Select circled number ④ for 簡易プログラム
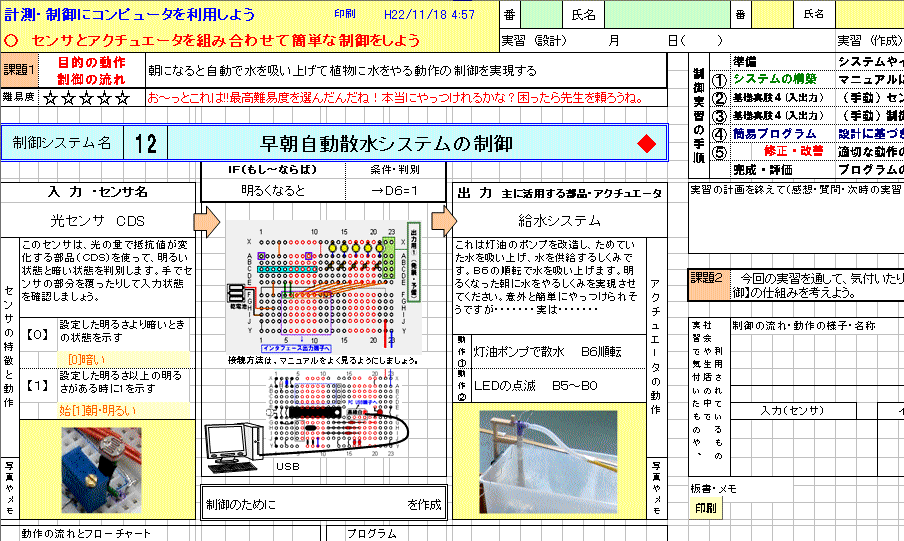This screenshot has width=904, height=541. (719, 133)
